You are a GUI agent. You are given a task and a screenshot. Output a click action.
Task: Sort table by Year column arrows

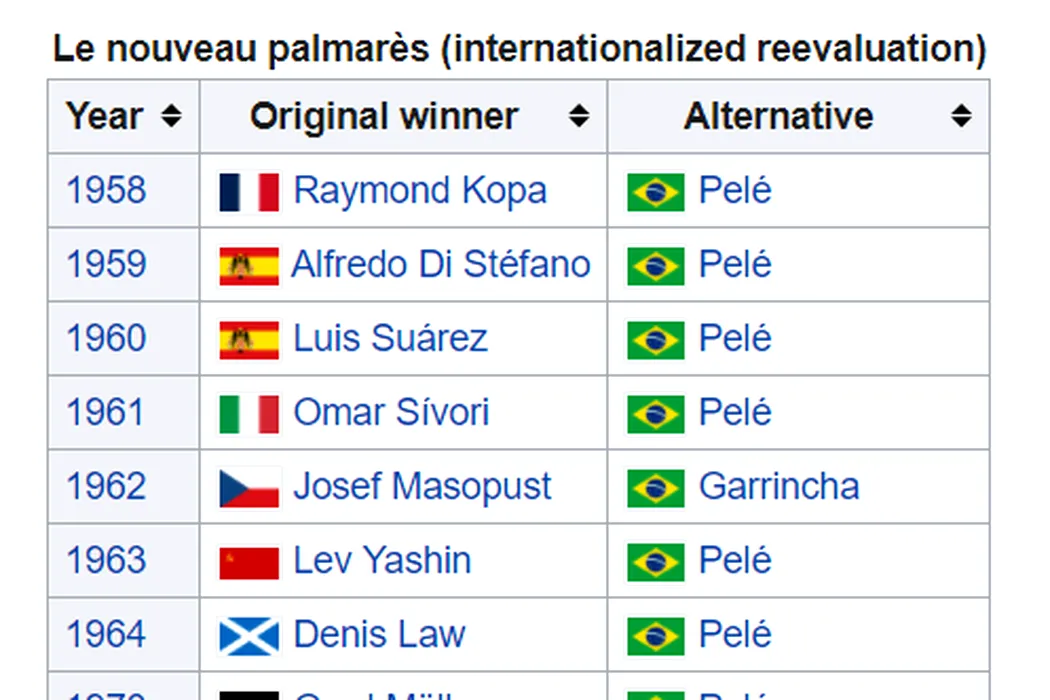[171, 116]
